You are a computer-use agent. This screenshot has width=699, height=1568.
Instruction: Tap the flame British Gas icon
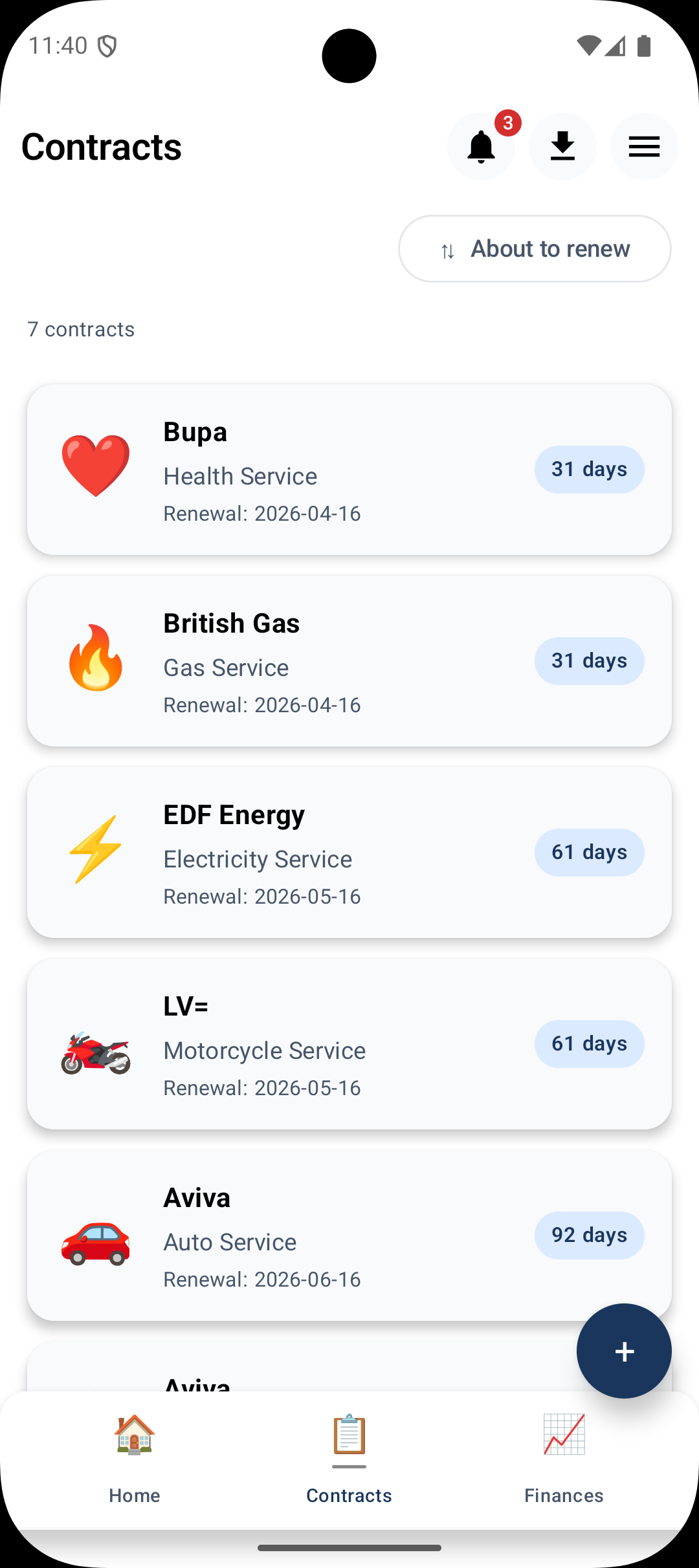pos(96,657)
